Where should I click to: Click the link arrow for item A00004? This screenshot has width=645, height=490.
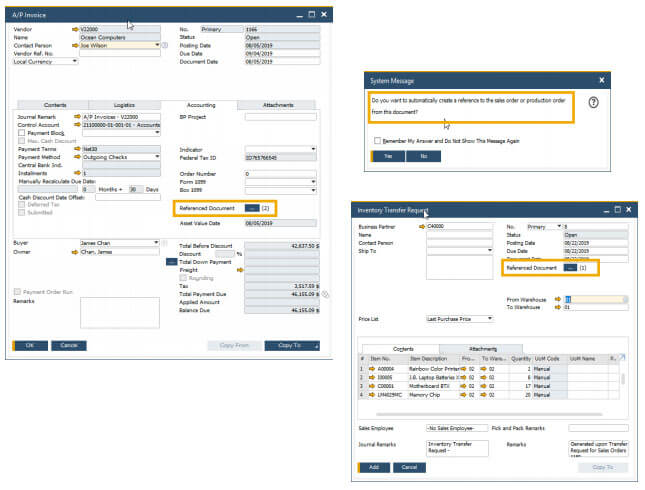pos(371,367)
